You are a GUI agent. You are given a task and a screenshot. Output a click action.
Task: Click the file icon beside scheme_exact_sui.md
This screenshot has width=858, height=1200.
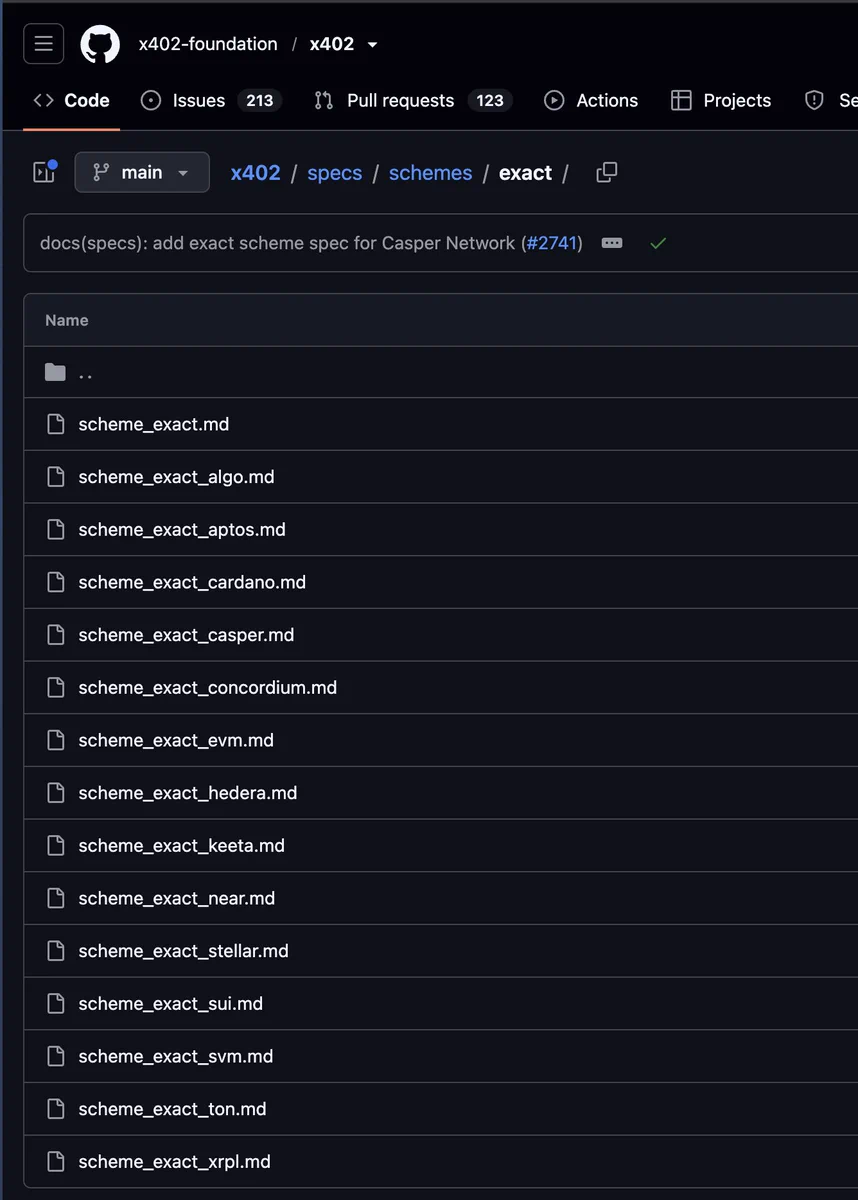(x=56, y=1003)
